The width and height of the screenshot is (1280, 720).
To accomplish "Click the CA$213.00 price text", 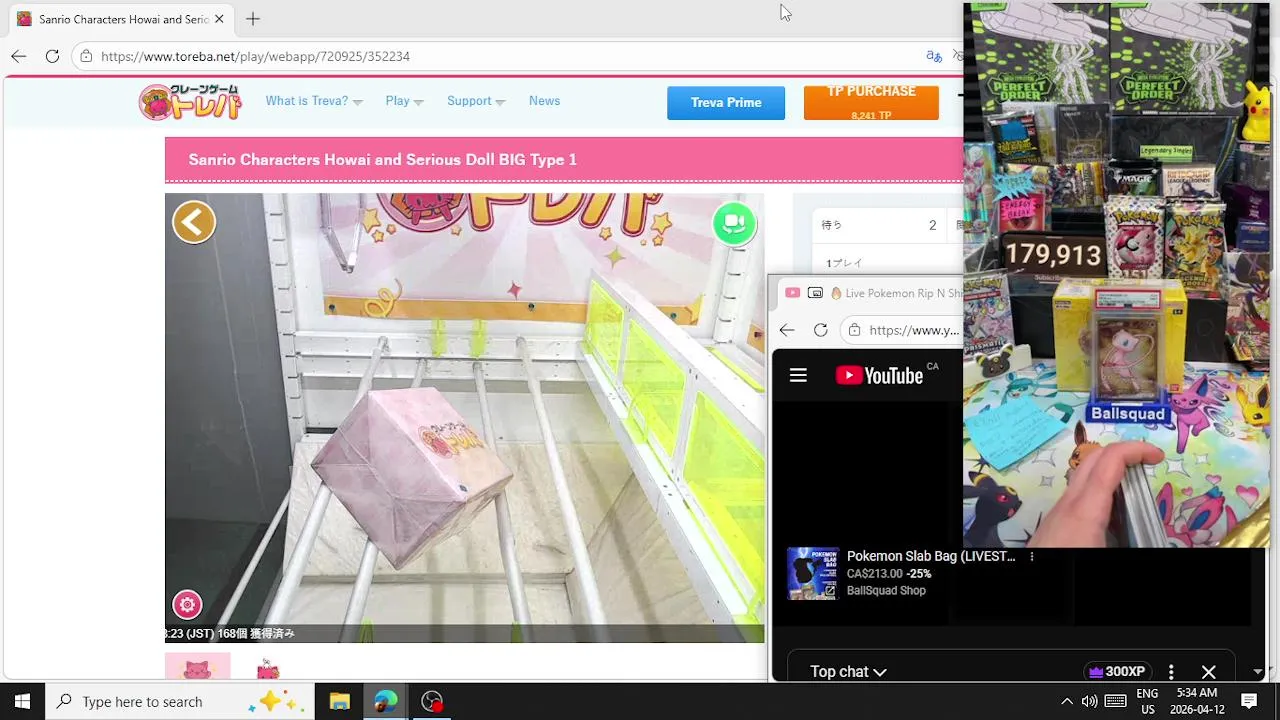I will (874, 574).
